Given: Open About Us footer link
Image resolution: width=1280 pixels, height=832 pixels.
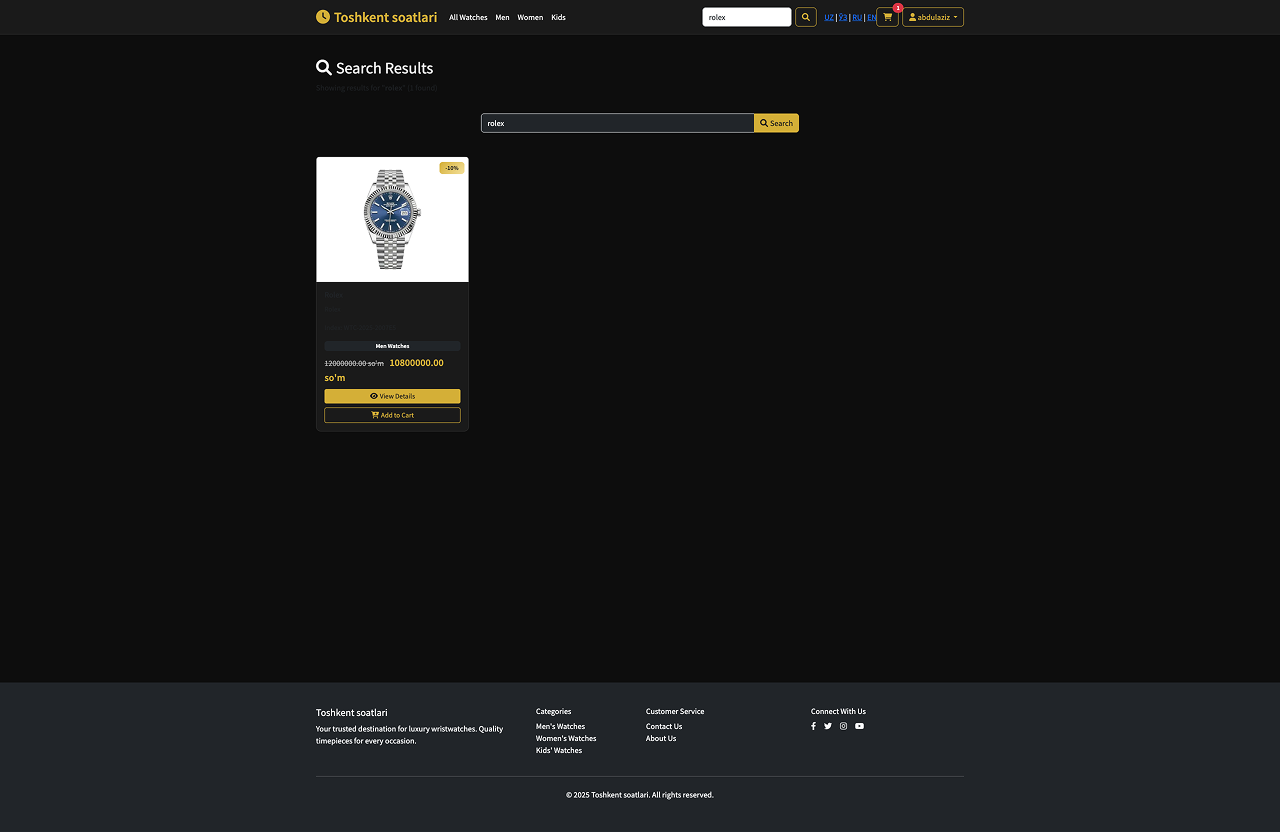Looking at the screenshot, I should tap(661, 738).
